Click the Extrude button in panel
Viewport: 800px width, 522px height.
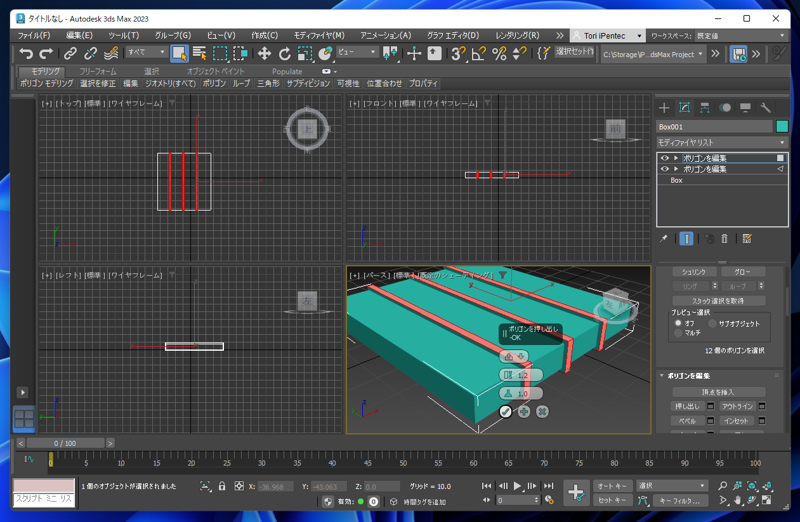point(687,406)
